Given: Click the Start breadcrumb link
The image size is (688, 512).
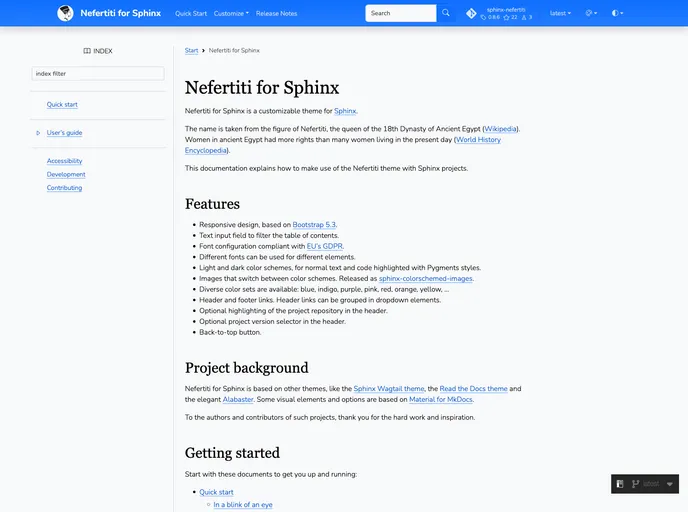Looking at the screenshot, I should click(x=191, y=50).
